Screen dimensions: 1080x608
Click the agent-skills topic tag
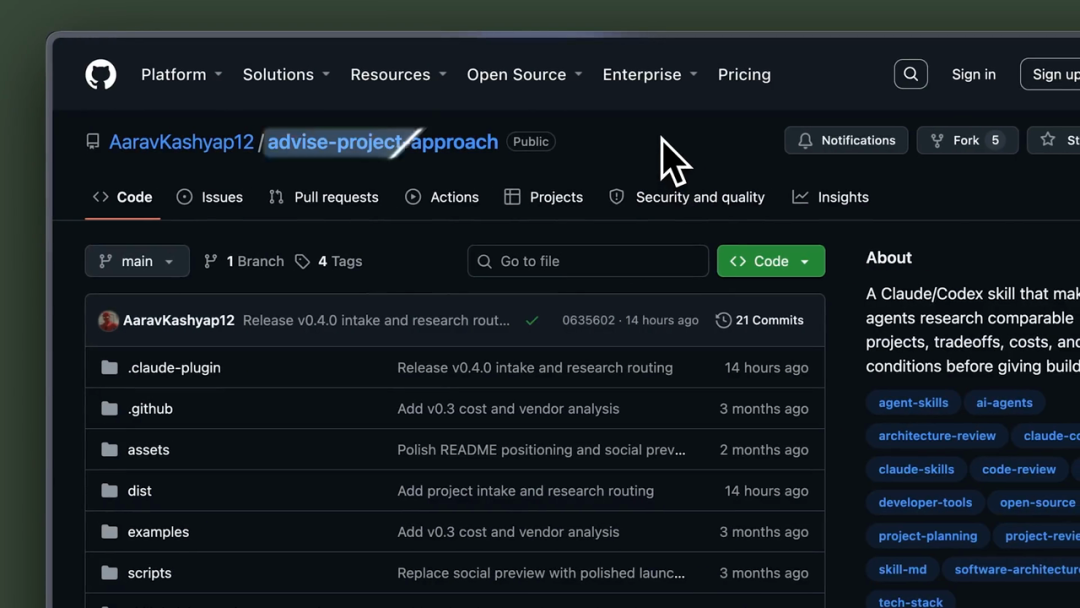click(913, 403)
